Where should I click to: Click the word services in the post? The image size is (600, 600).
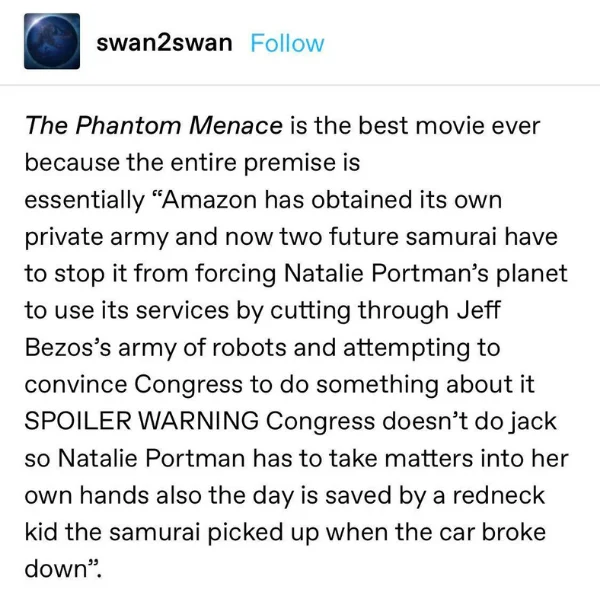(x=183, y=310)
